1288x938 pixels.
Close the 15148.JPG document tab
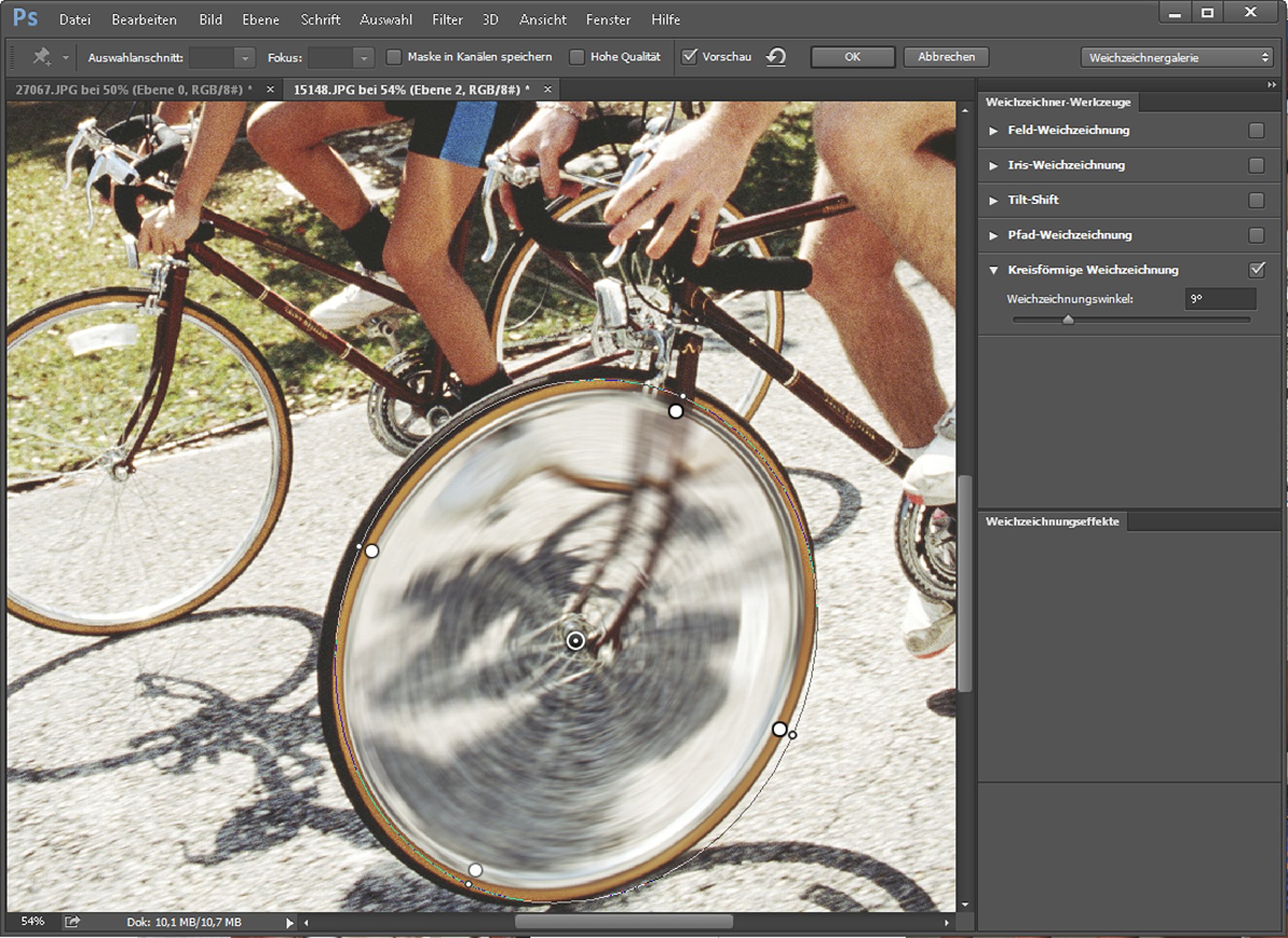click(547, 89)
